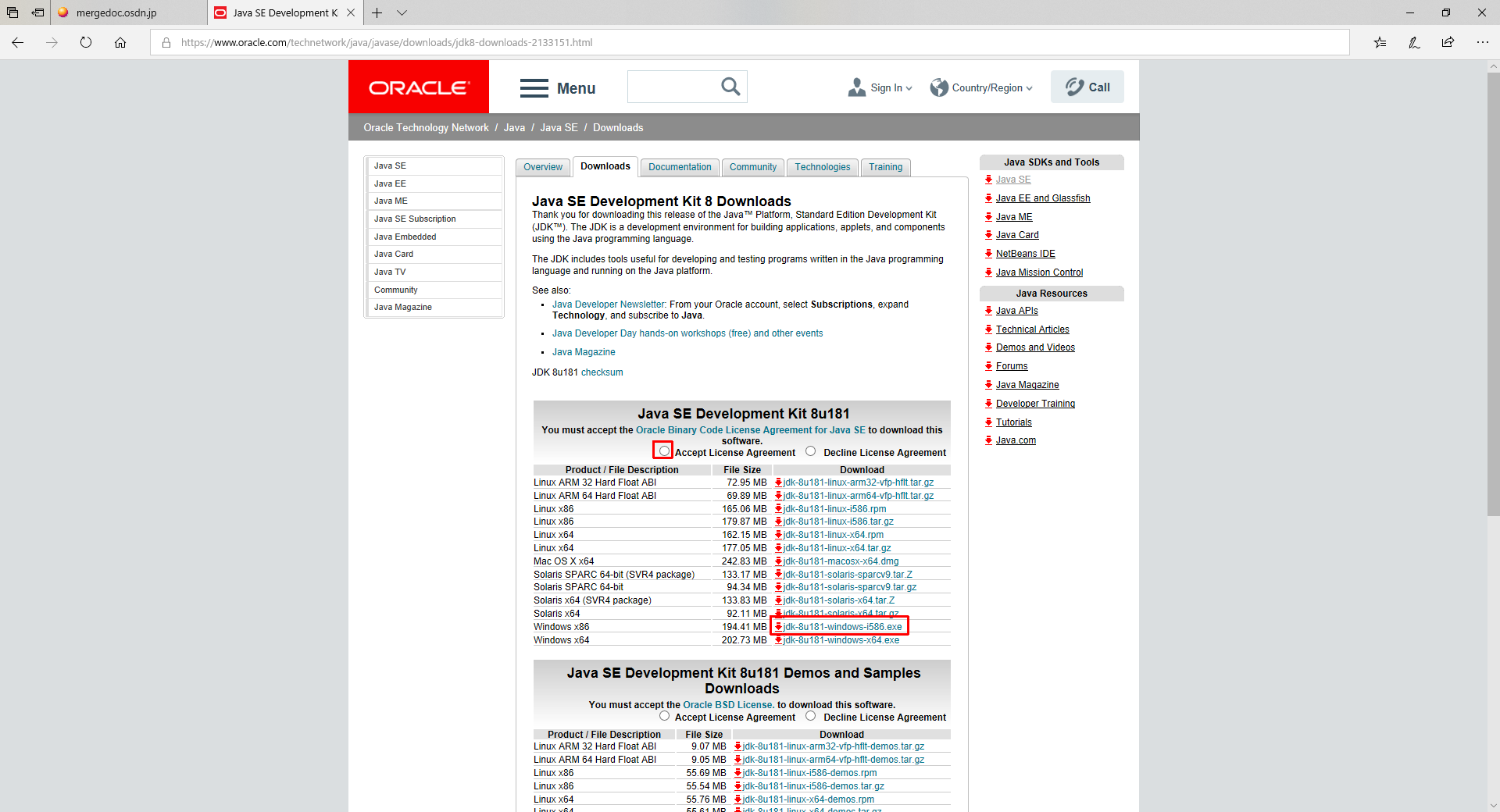Click Oracle Technology Network breadcrumb
Image resolution: width=1500 pixels, height=812 pixels.
426,128
